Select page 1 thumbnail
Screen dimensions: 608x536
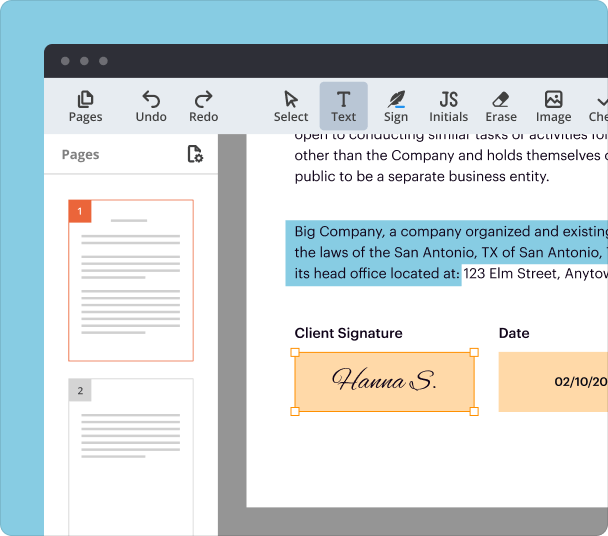tap(131, 281)
